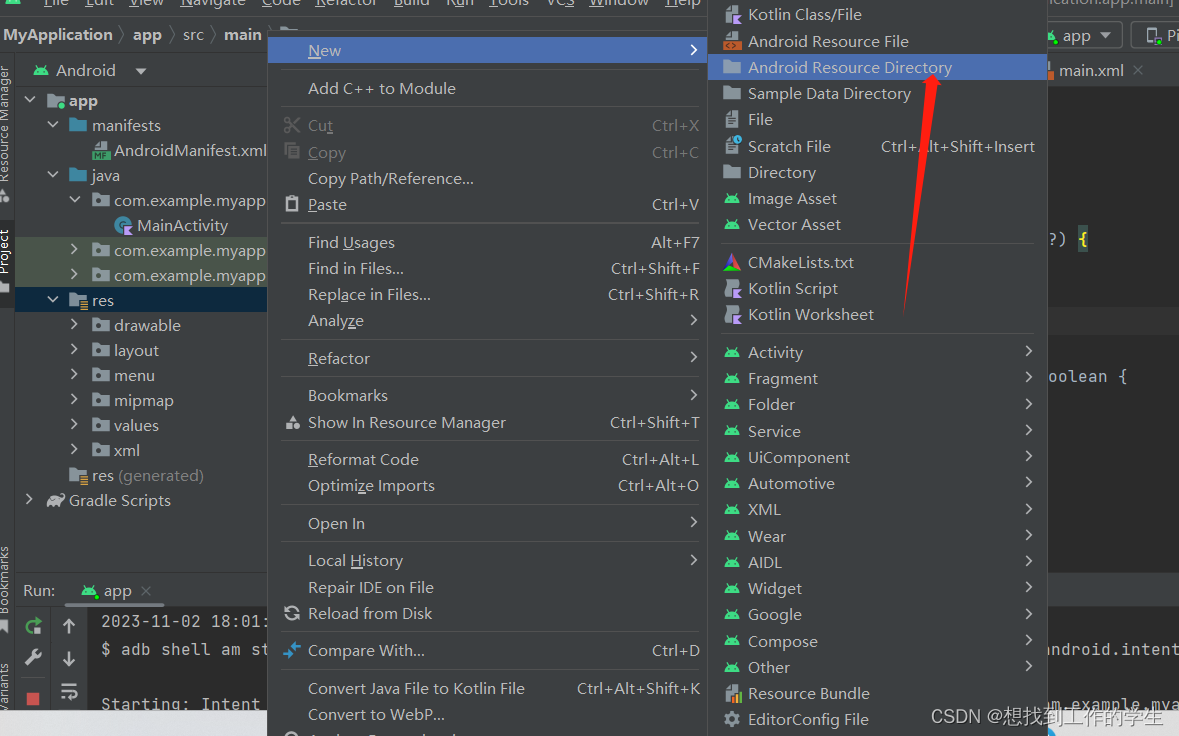Click the Scratch File icon
1179x736 pixels.
tap(732, 145)
